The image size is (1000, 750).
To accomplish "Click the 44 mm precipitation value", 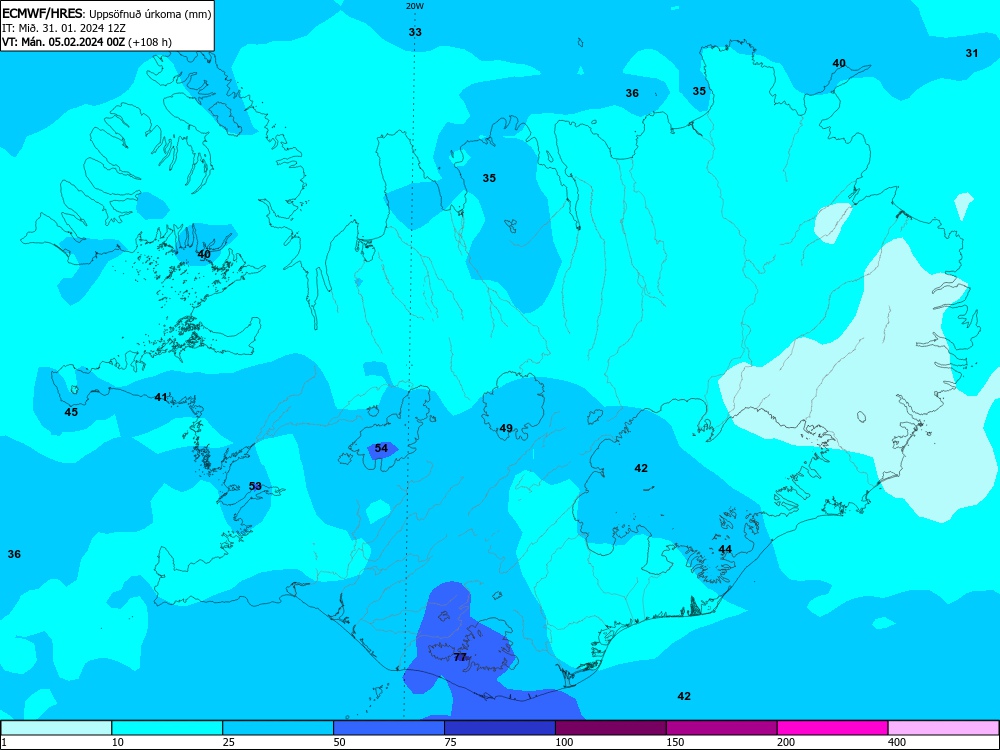I will click(x=725, y=549).
